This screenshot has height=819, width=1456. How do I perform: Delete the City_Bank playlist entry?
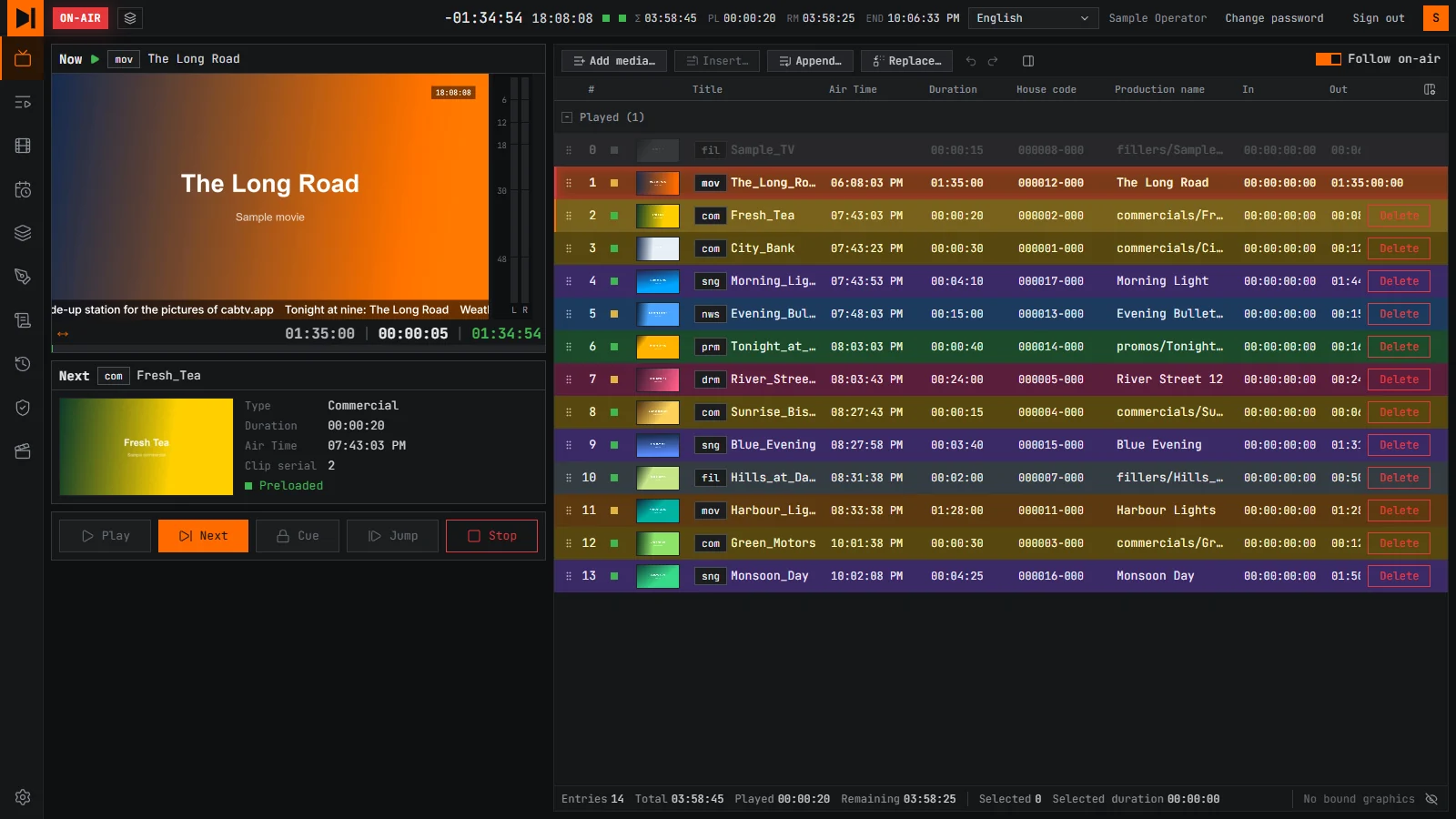tap(1399, 248)
